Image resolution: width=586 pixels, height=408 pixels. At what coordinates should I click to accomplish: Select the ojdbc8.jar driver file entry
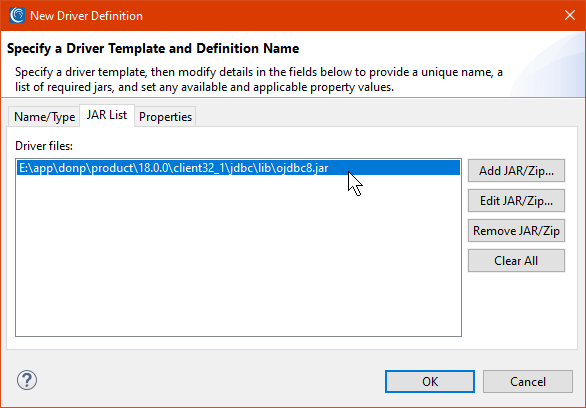[238, 168]
